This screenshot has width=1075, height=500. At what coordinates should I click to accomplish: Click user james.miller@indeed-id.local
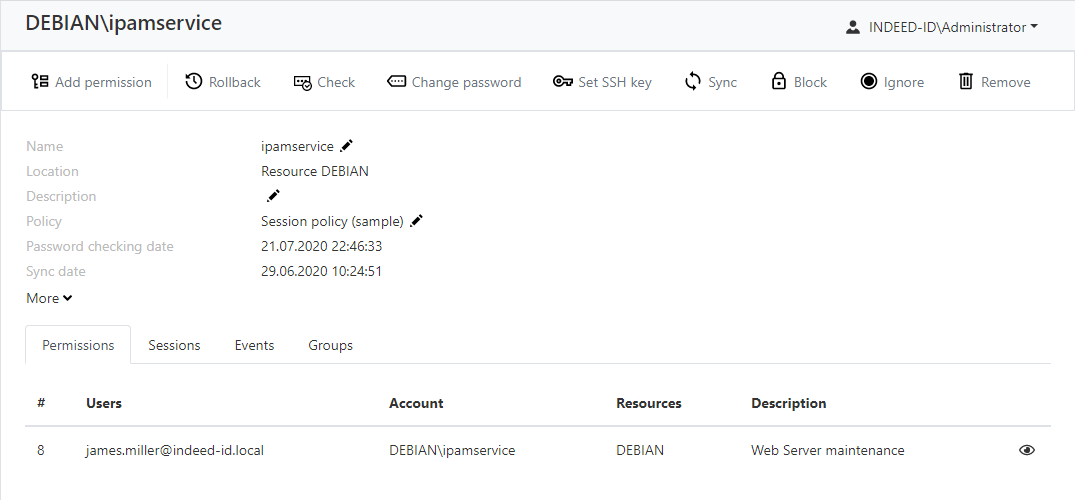(175, 450)
